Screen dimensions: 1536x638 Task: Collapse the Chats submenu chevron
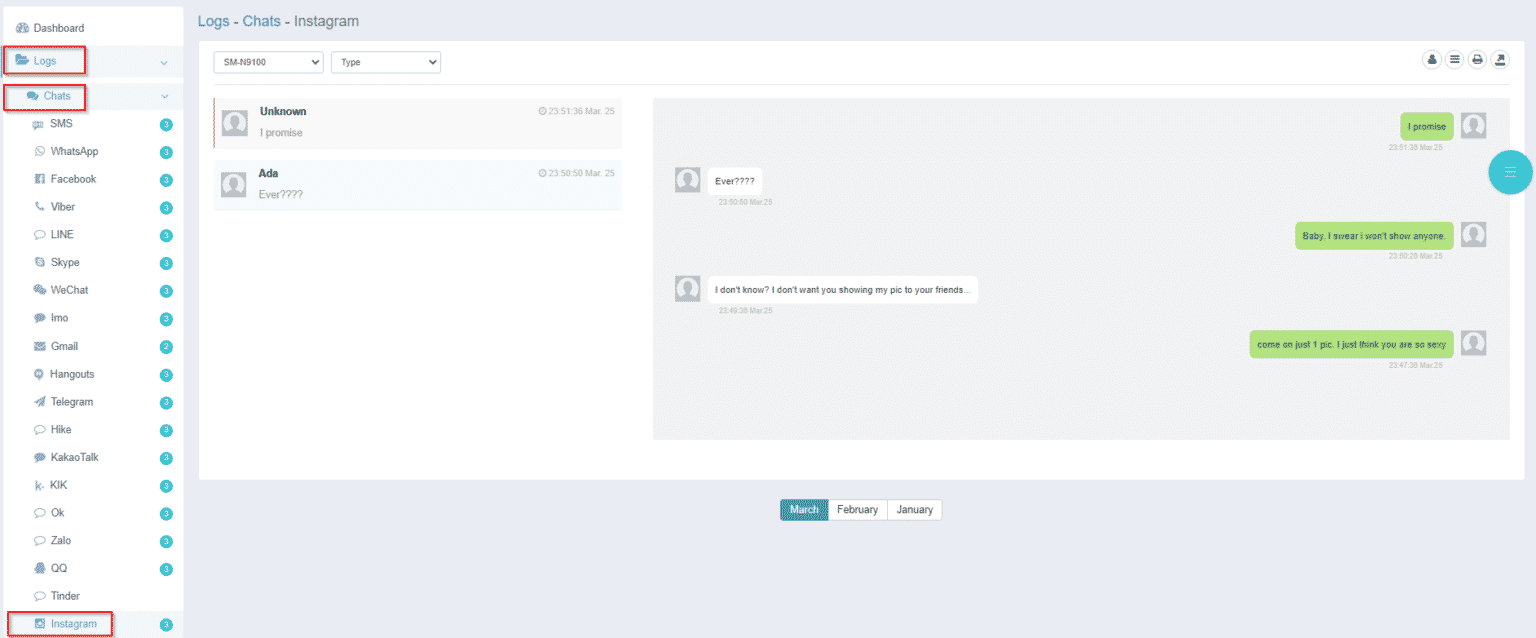[164, 97]
